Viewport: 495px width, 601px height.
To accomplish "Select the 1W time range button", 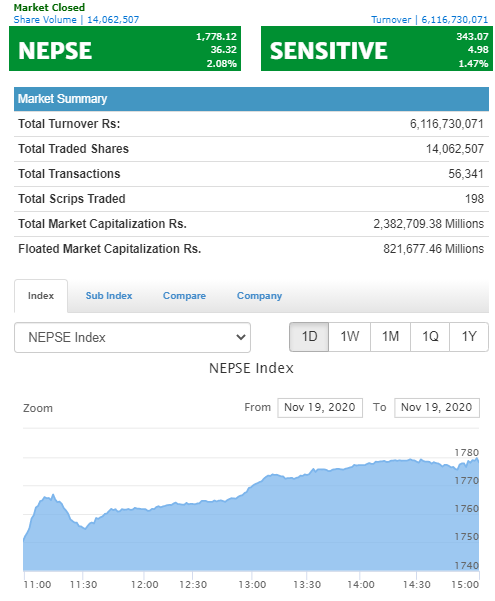I will pos(350,337).
